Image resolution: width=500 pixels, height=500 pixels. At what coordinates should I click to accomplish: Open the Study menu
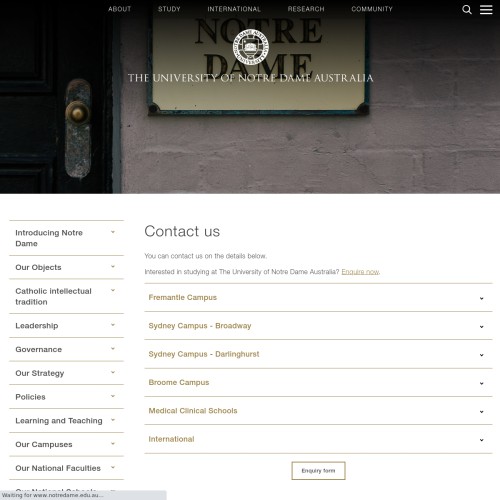(x=169, y=9)
